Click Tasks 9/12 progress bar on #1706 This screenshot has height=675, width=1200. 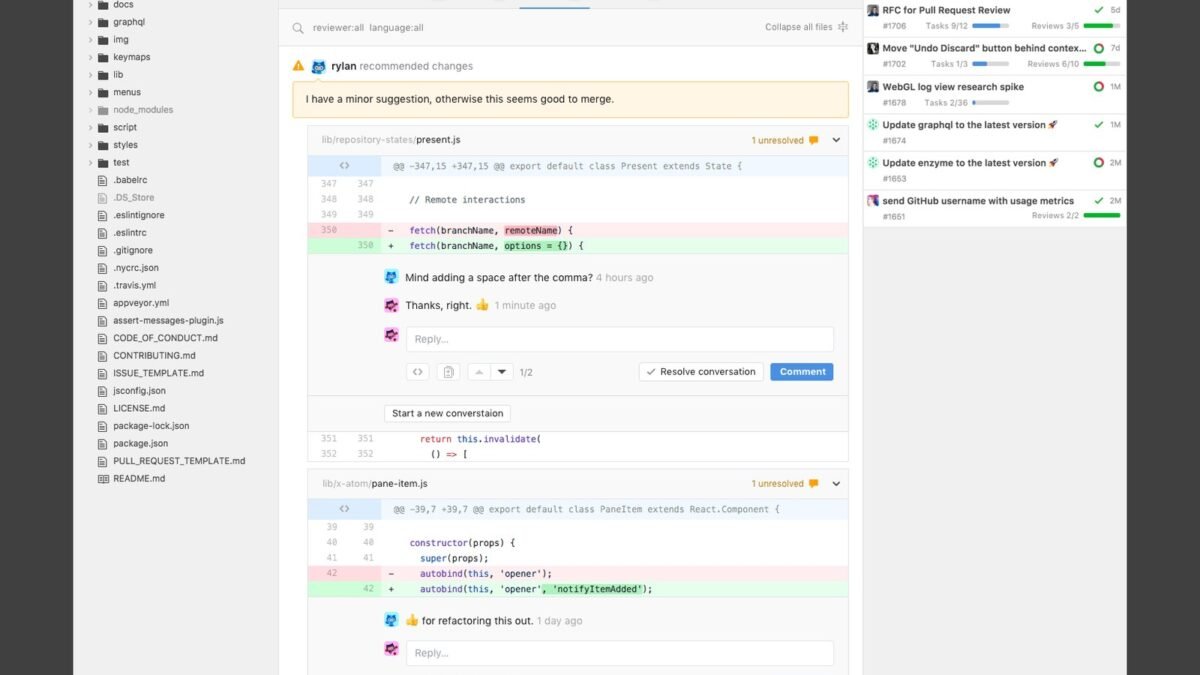[x=990, y=26]
